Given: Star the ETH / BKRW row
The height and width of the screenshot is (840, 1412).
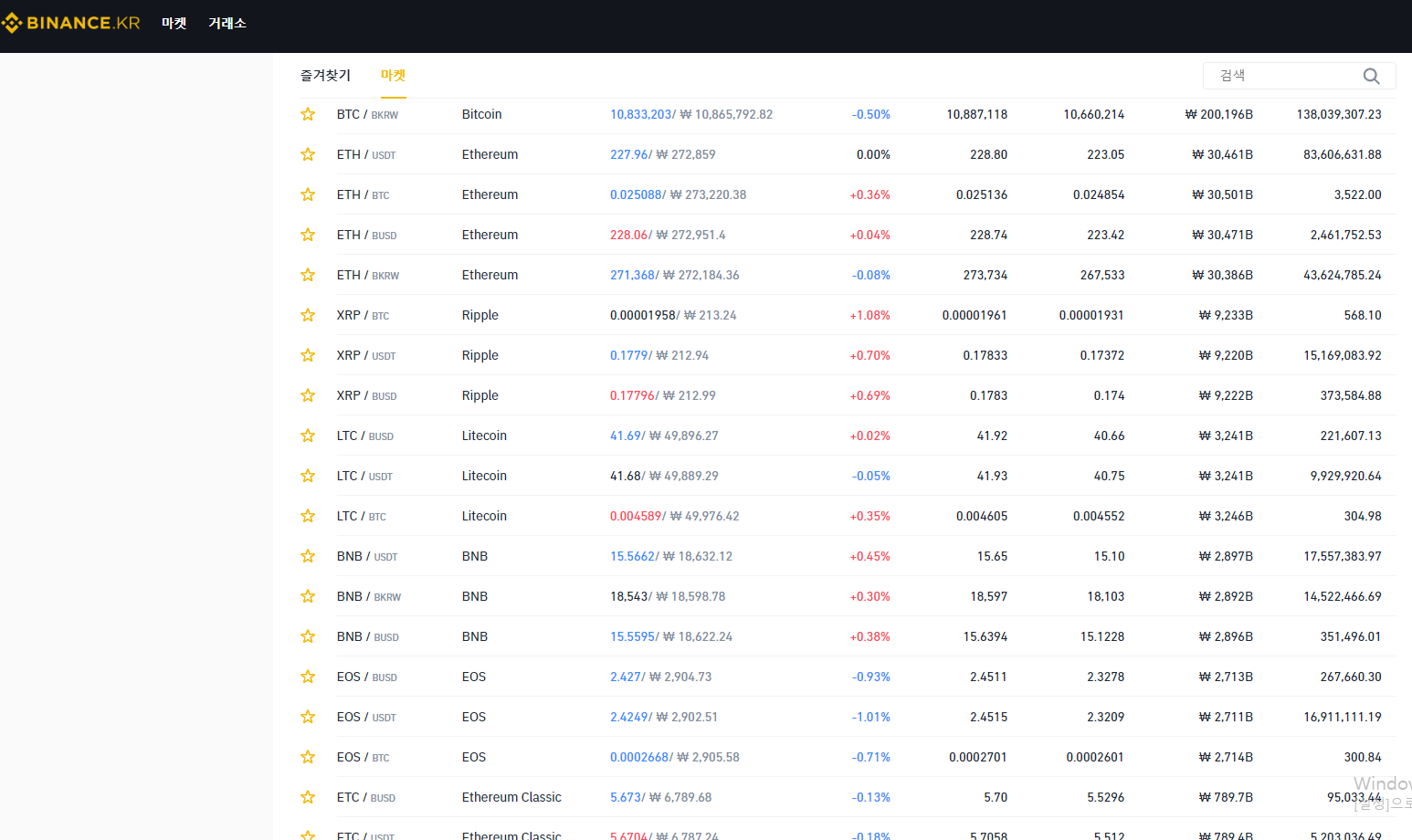Looking at the screenshot, I should pyautogui.click(x=308, y=275).
